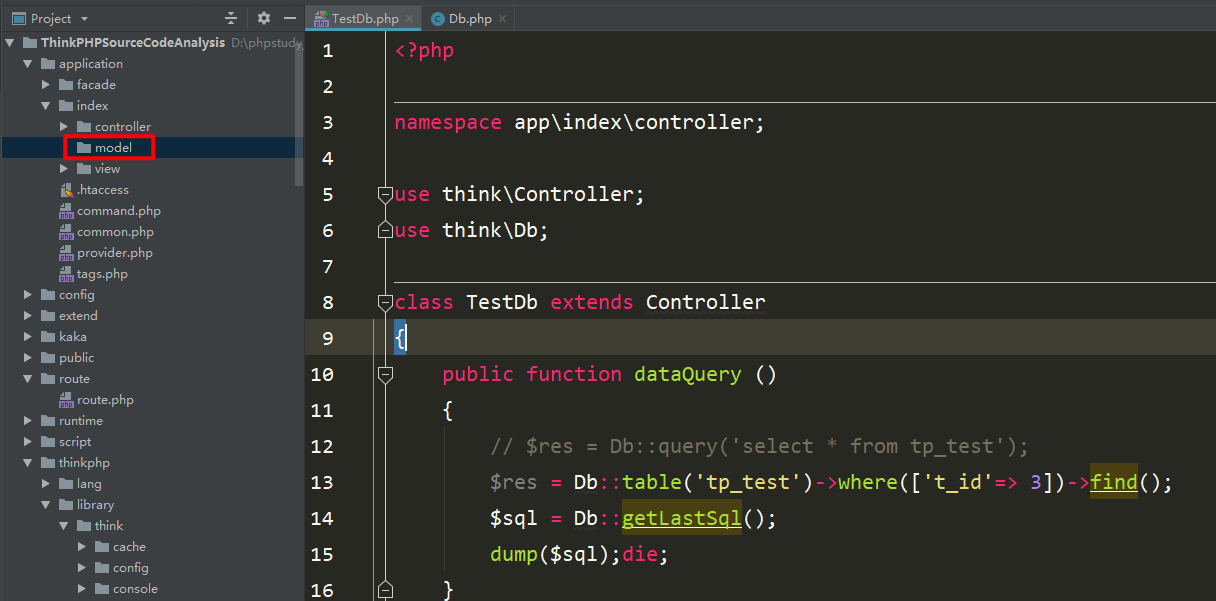Screen dimensions: 1216x601
Task: Fold the class TestDb code block
Action: pos(385,302)
